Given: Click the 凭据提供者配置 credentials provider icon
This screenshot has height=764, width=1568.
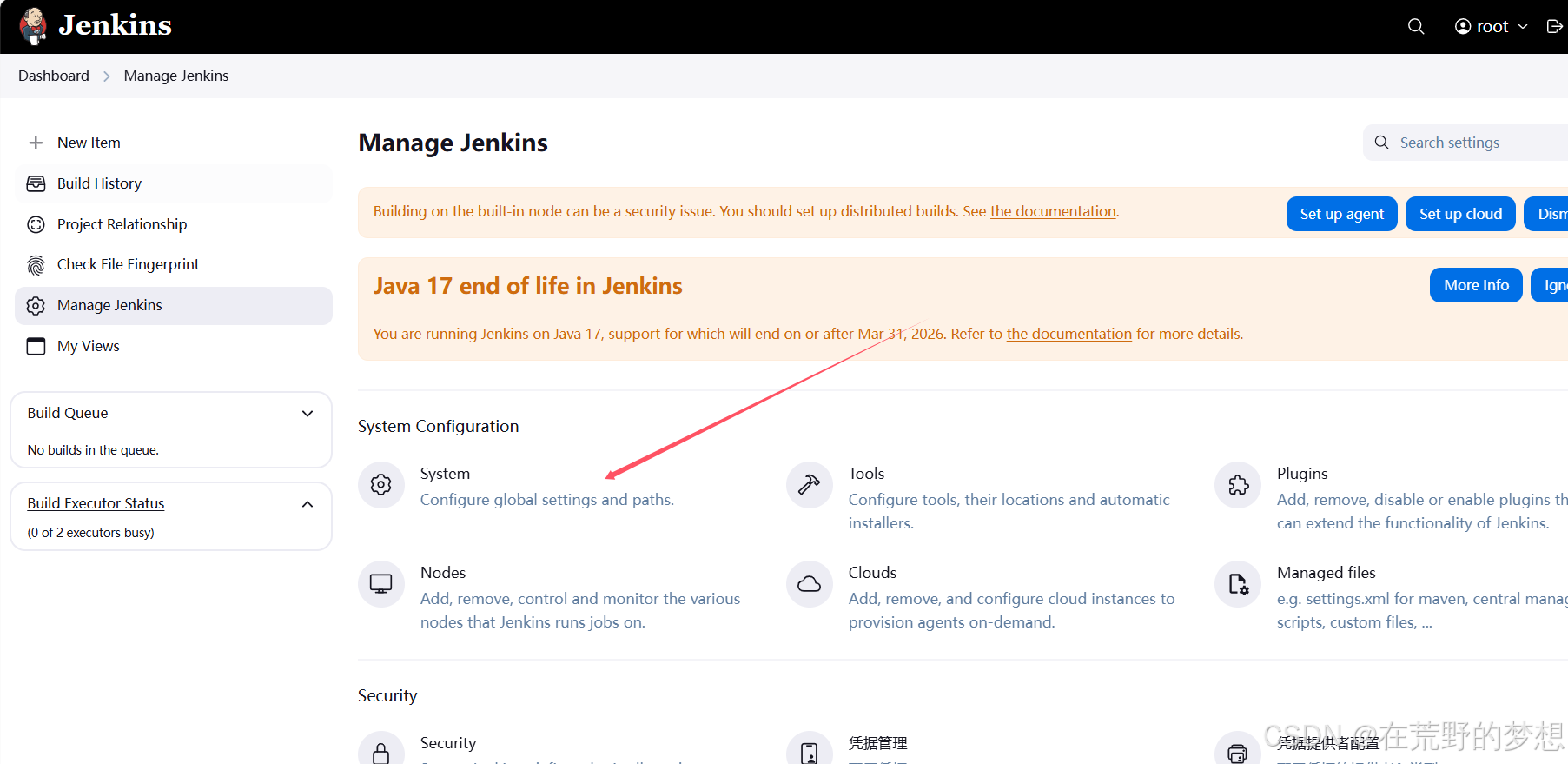Looking at the screenshot, I should (1238, 752).
